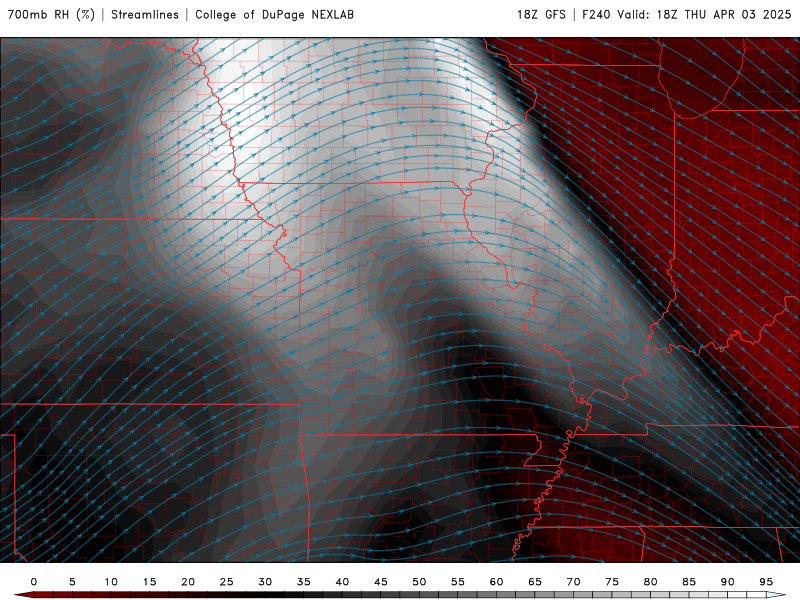Click the 5 label on color scale

(72, 582)
